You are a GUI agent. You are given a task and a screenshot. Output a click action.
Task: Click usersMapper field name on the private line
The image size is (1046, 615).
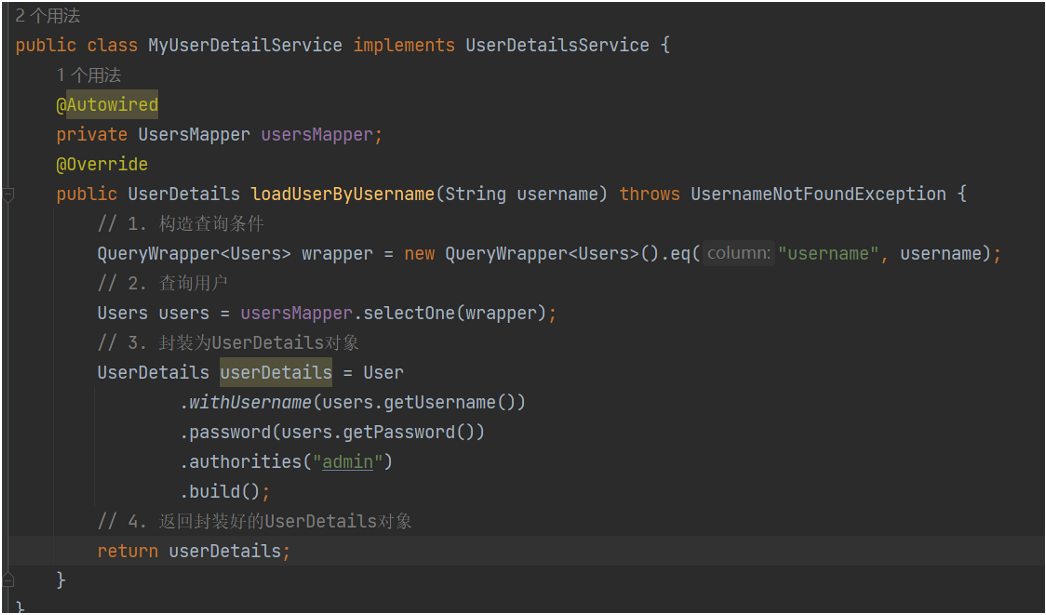point(317,135)
